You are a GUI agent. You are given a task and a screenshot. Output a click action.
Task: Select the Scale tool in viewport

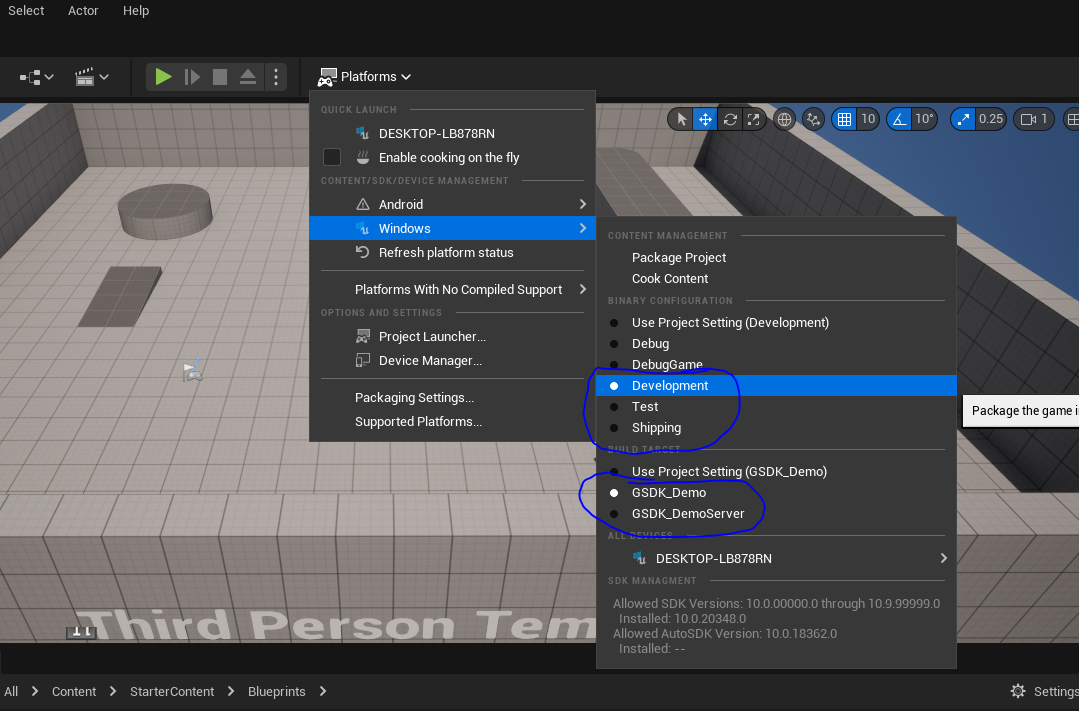(754, 119)
